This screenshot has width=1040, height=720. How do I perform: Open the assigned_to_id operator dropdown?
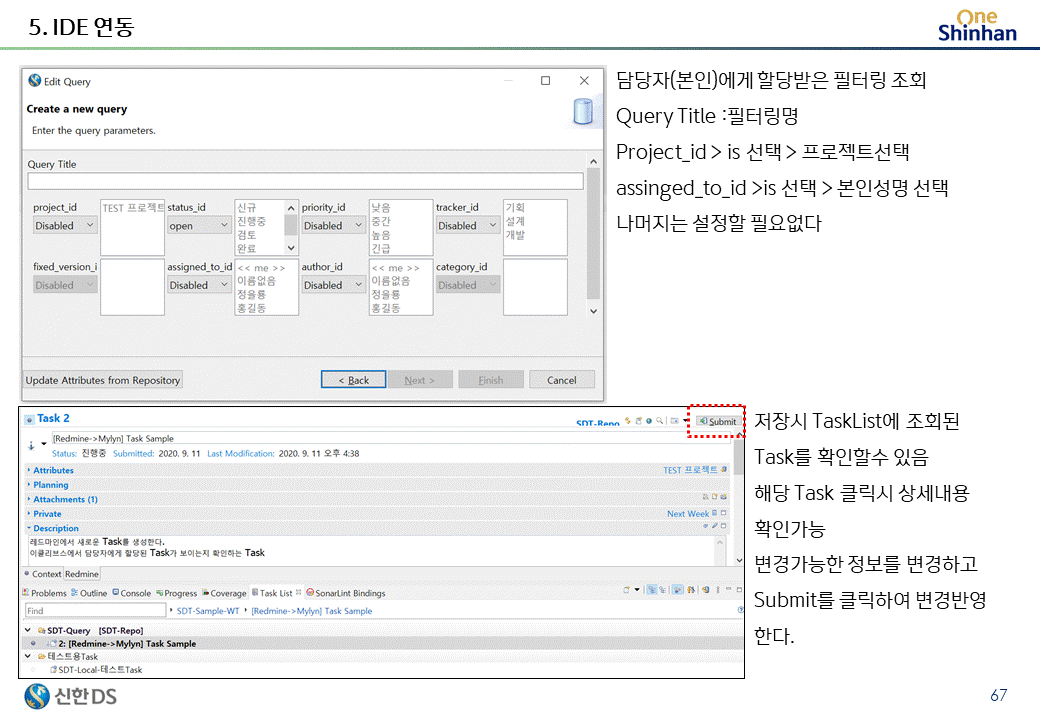(x=199, y=285)
